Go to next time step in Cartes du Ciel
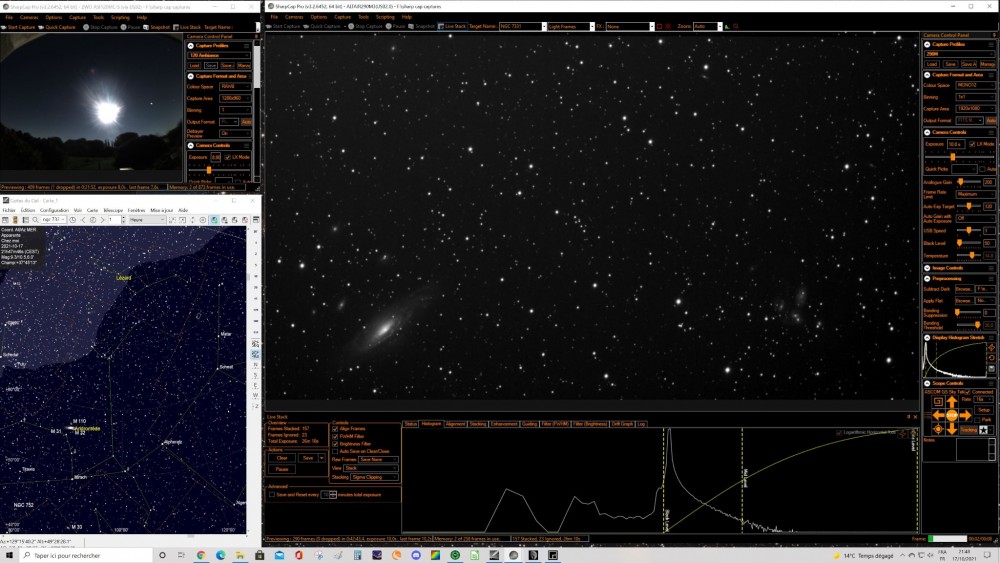The width and height of the screenshot is (1000, 563). point(102,220)
